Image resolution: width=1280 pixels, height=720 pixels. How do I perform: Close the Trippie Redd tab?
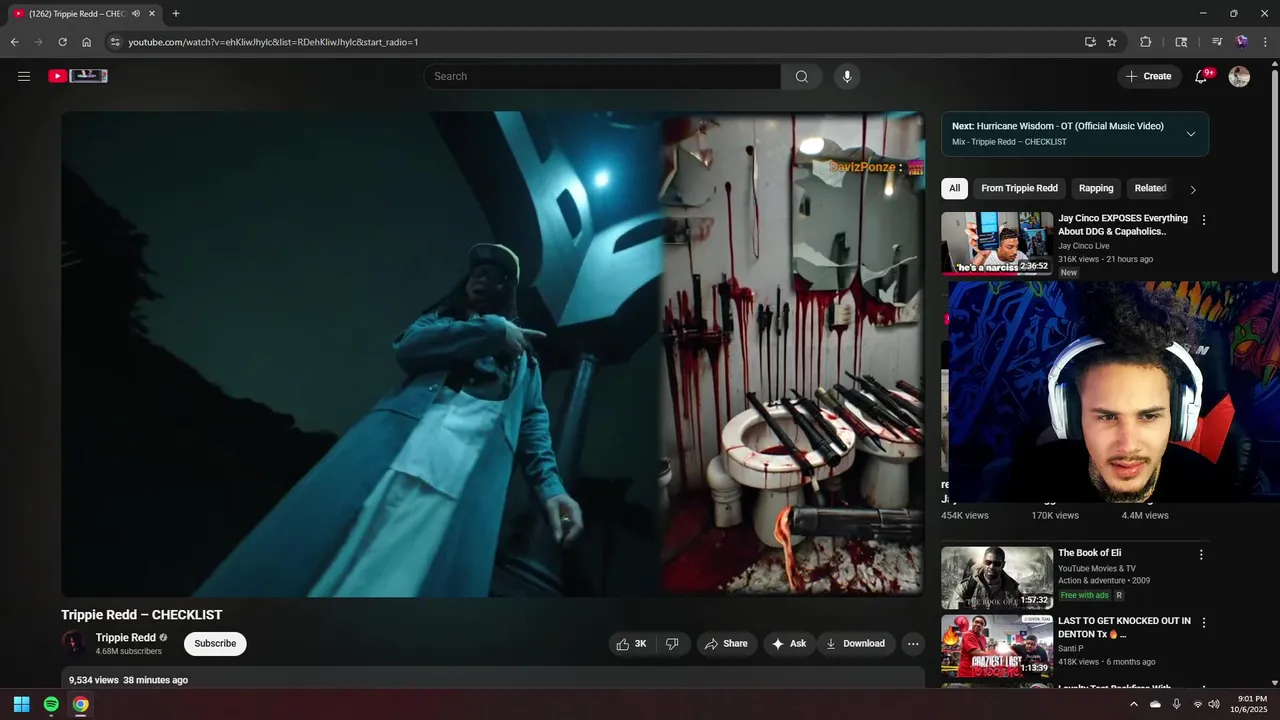152,14
